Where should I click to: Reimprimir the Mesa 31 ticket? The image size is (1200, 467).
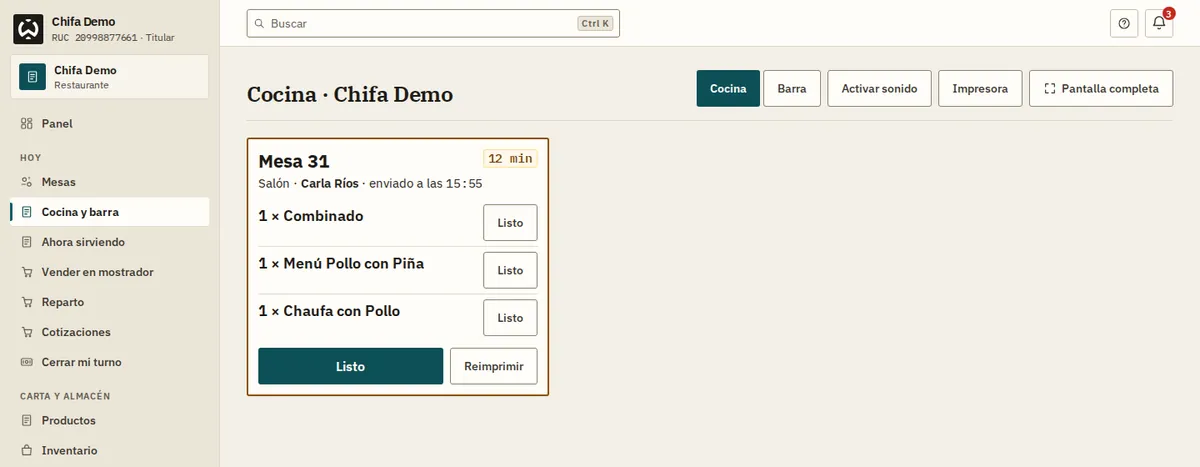click(x=494, y=366)
